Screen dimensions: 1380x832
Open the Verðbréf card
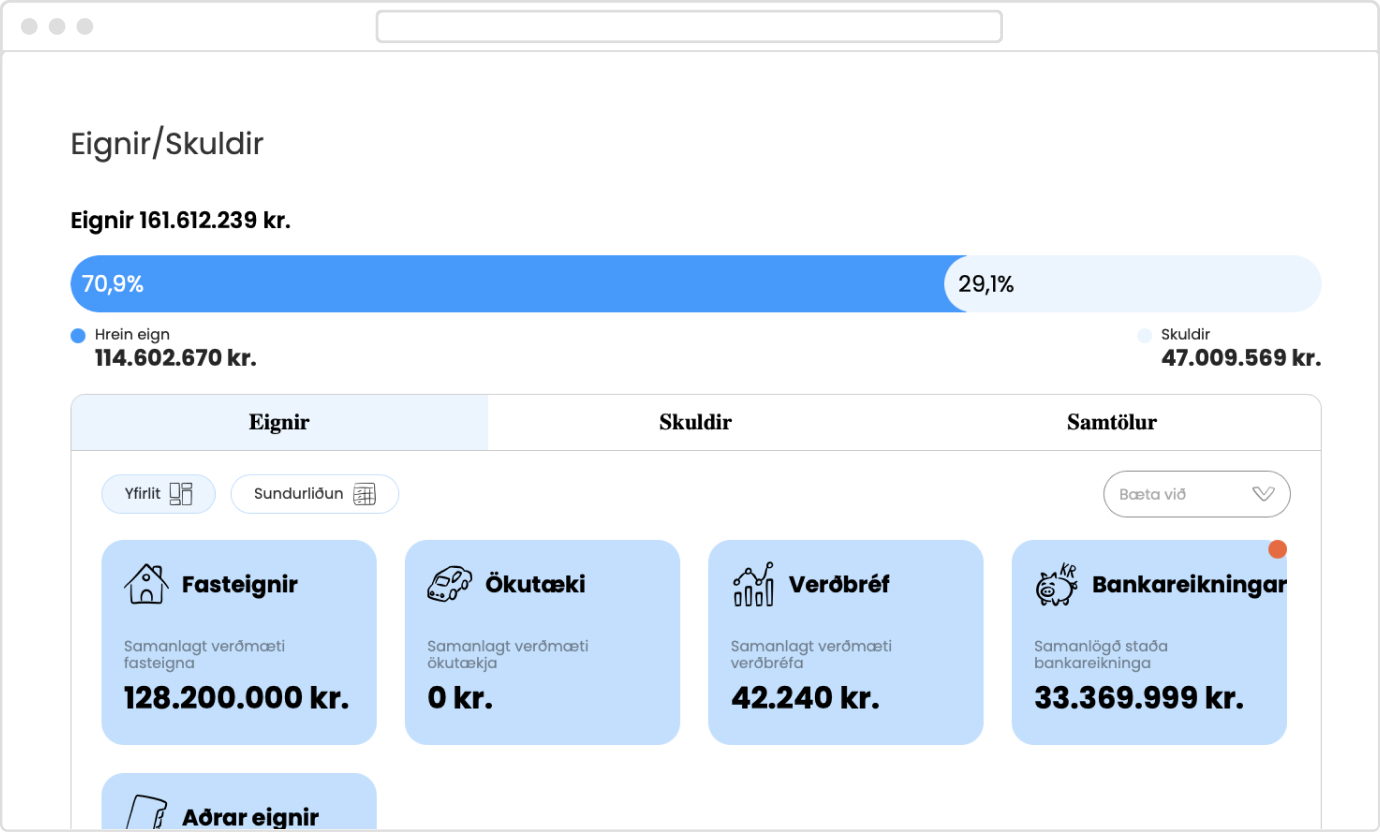coord(846,642)
